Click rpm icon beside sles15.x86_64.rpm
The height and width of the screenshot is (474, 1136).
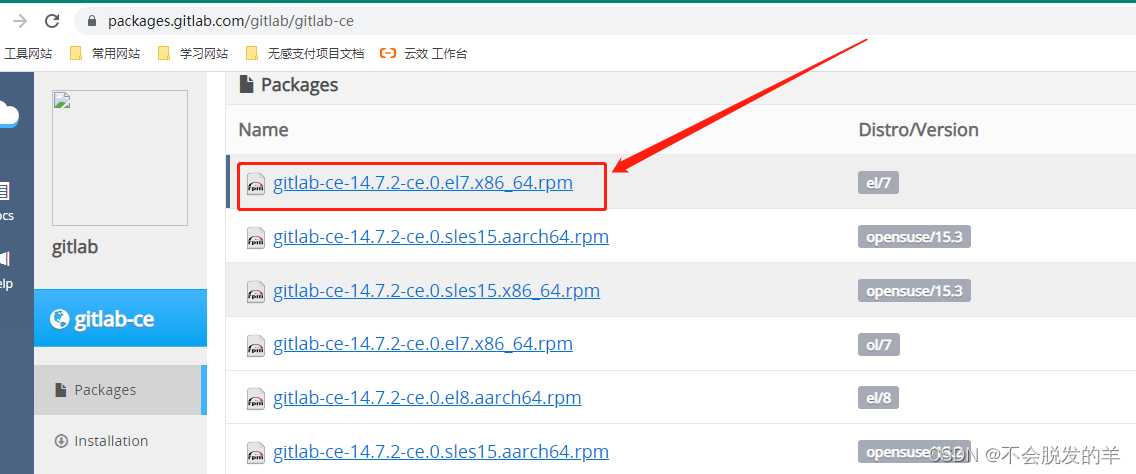(x=256, y=291)
